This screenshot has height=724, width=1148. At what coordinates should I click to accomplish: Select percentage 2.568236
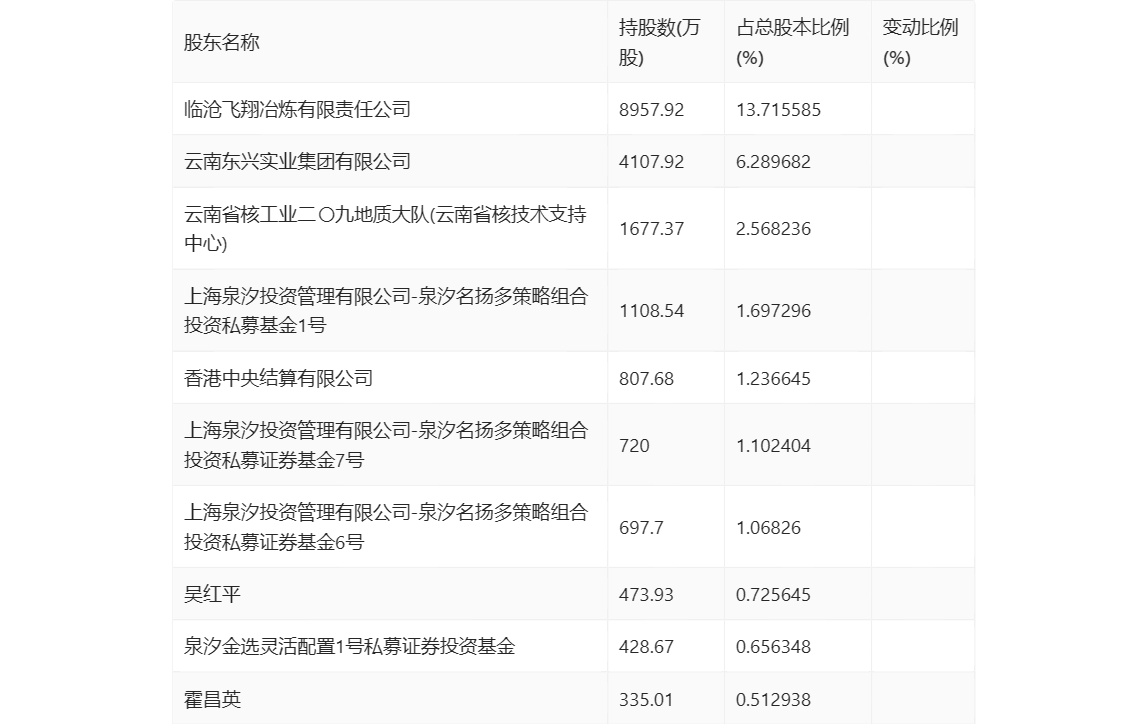773,229
